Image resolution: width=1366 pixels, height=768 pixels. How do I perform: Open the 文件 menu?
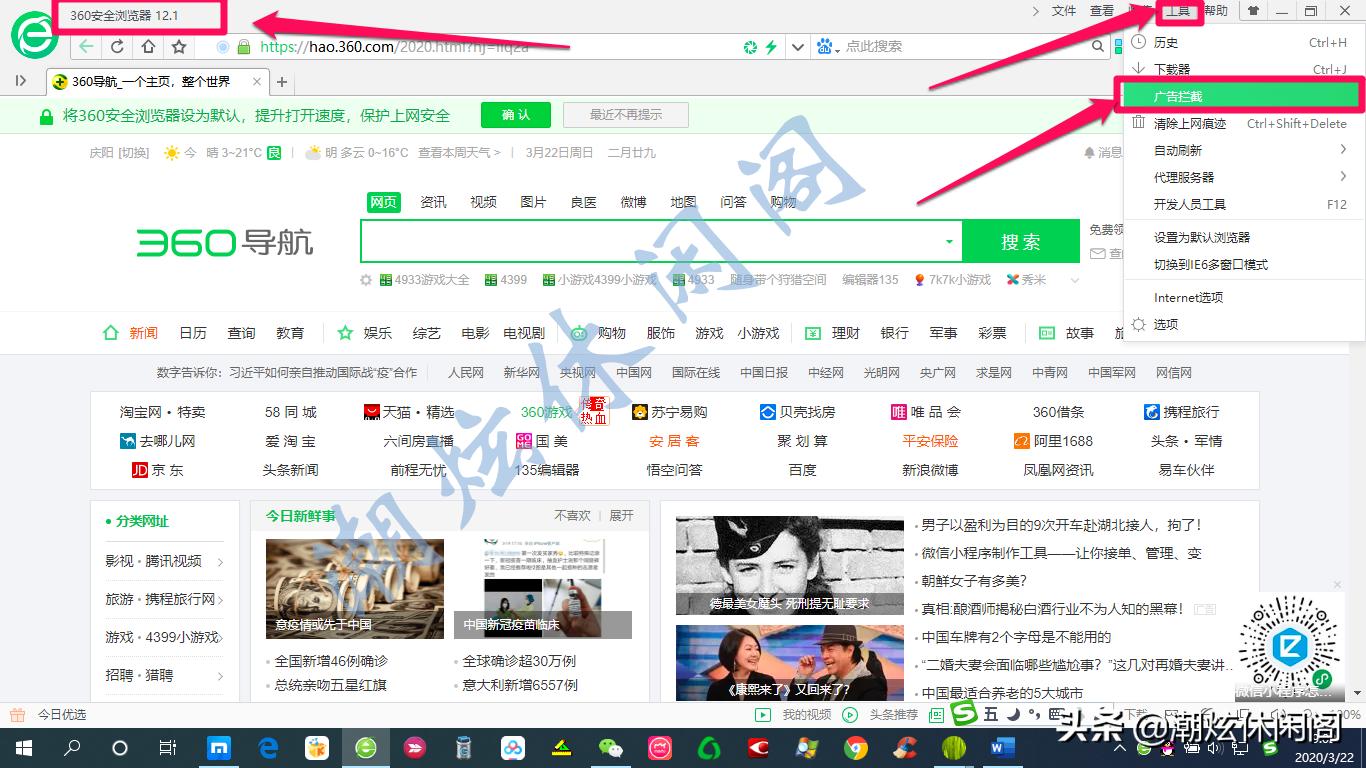coord(1064,11)
